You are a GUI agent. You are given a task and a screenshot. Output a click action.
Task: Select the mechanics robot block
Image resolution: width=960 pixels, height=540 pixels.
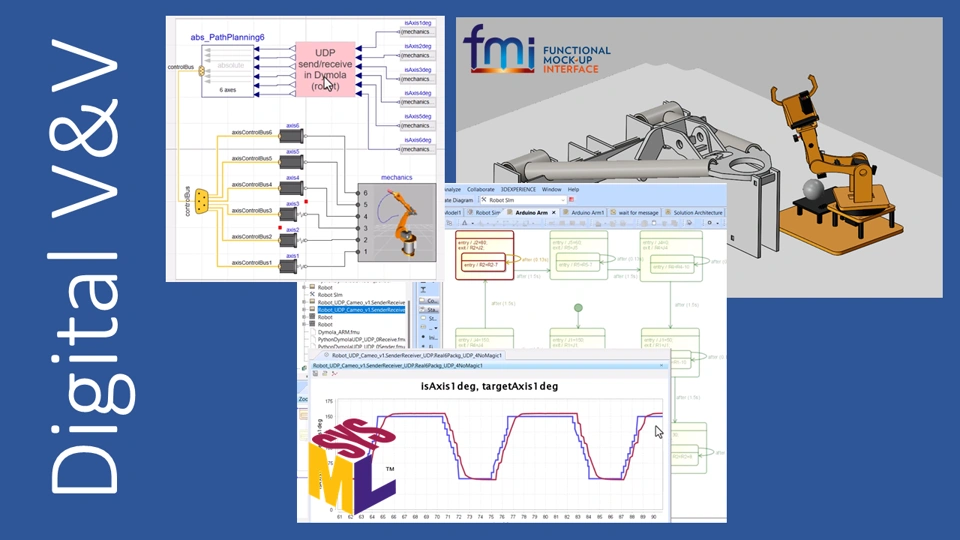click(x=397, y=223)
